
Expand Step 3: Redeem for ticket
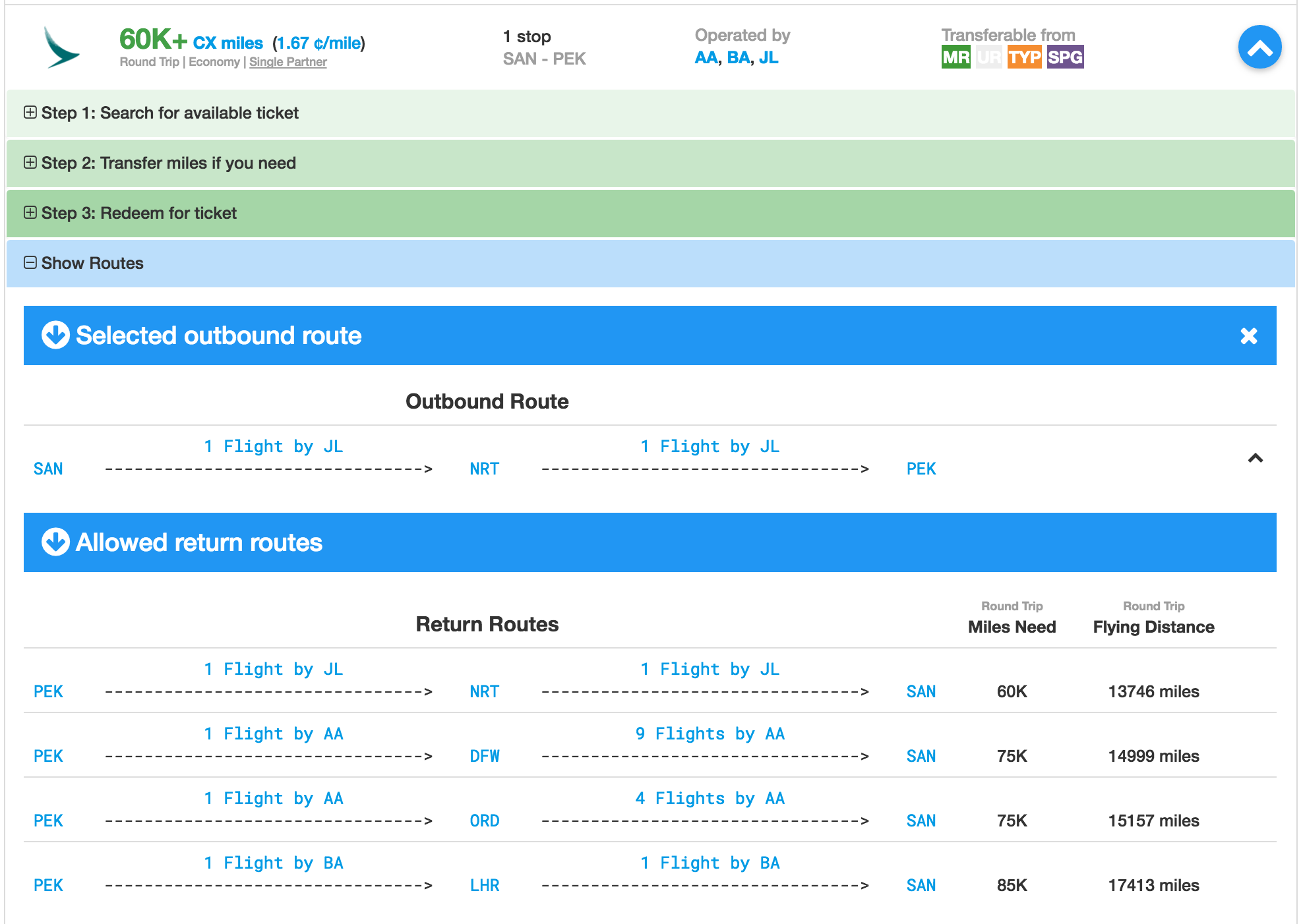[x=651, y=214]
